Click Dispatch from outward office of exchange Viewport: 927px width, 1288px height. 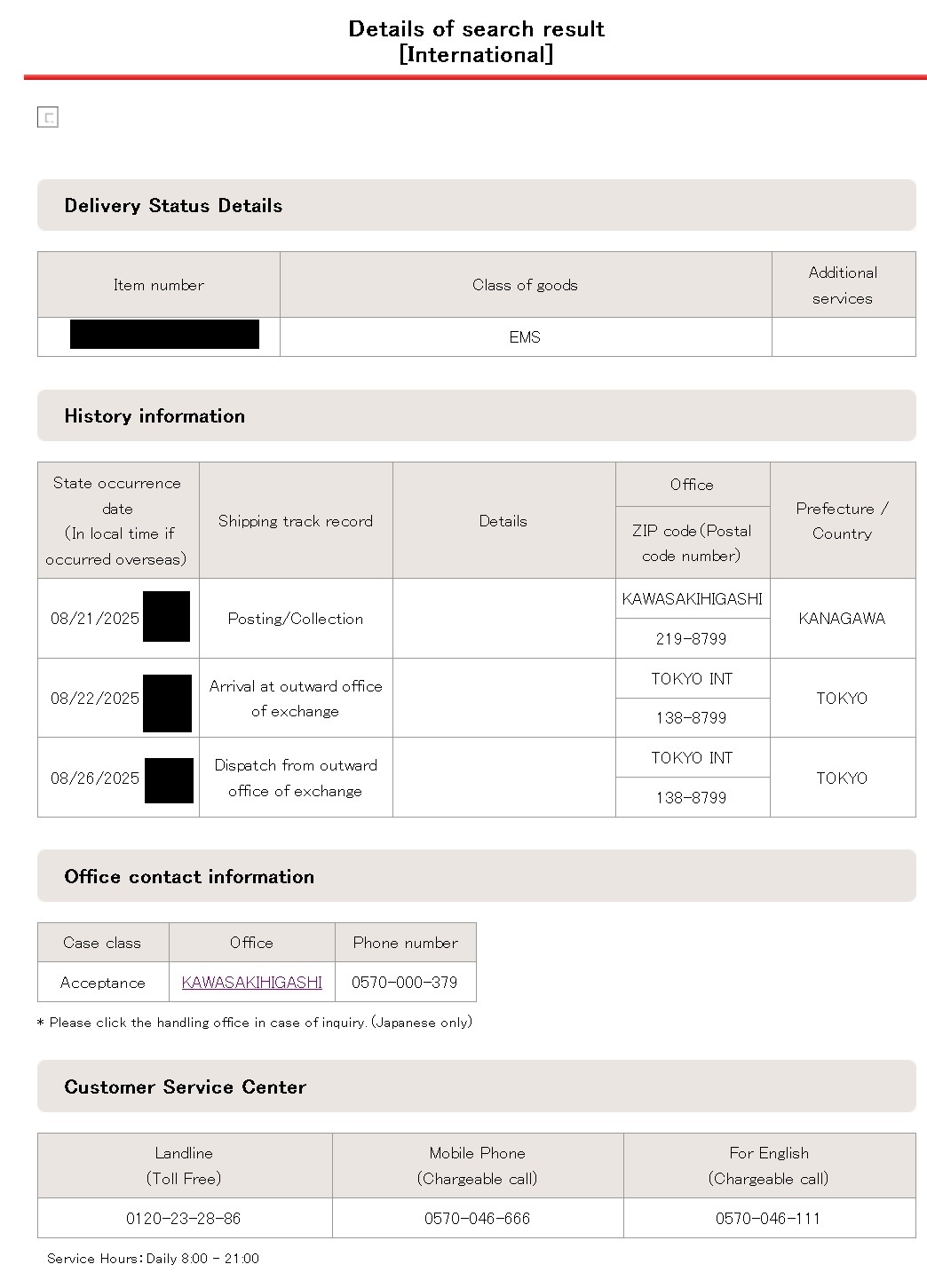click(x=296, y=778)
